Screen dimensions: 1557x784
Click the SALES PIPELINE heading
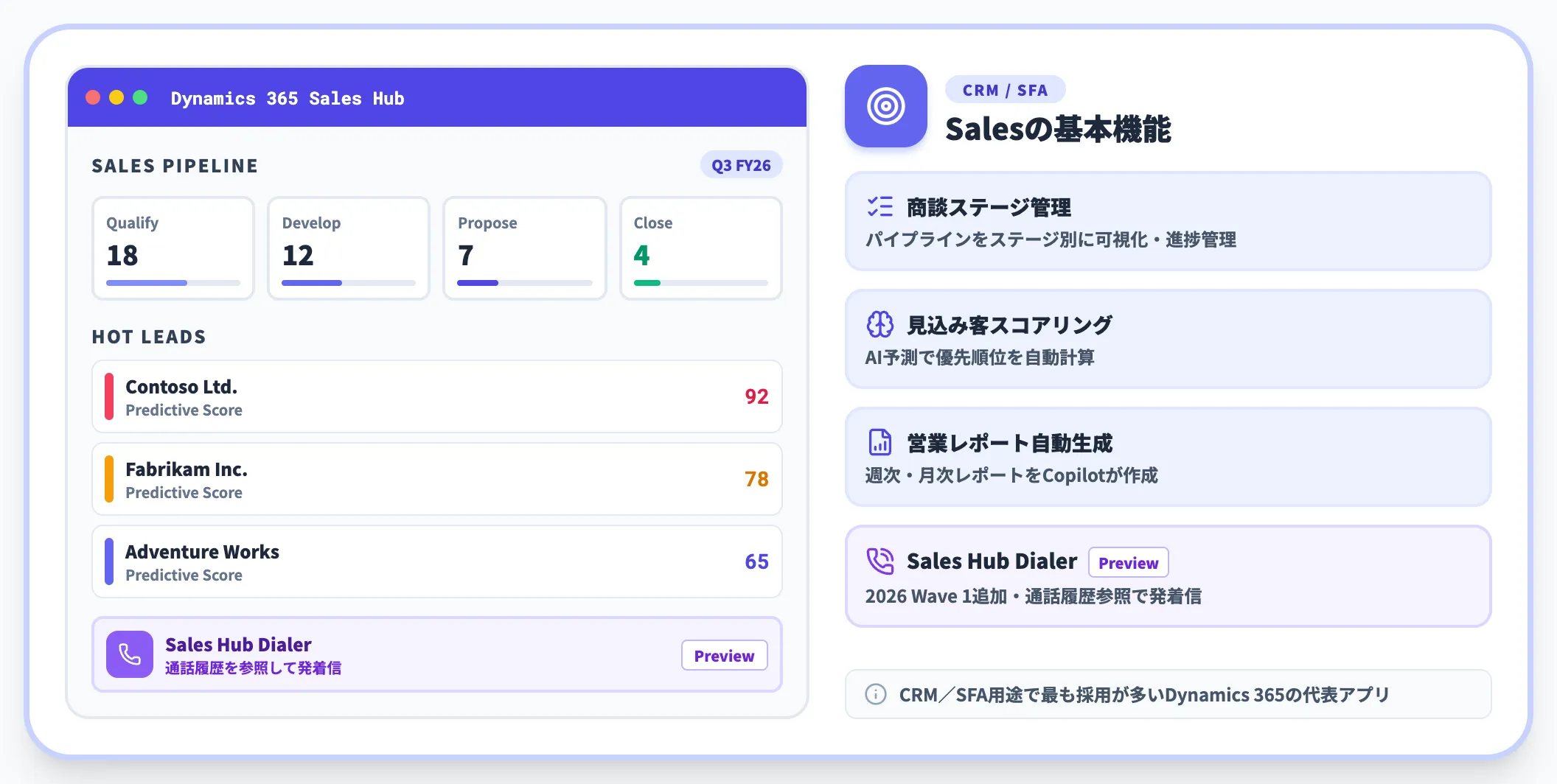click(175, 166)
